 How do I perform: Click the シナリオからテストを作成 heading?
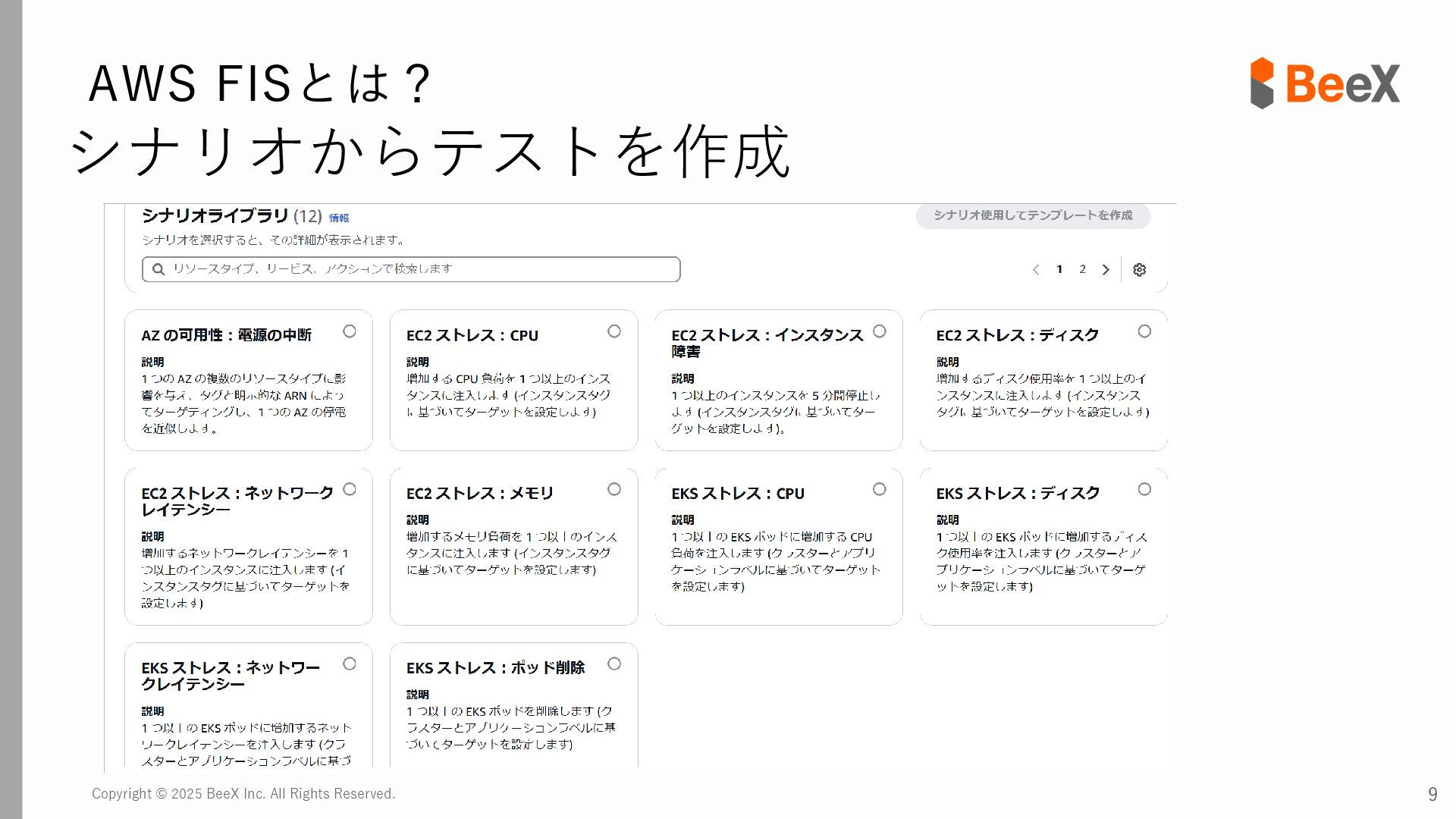[430, 151]
